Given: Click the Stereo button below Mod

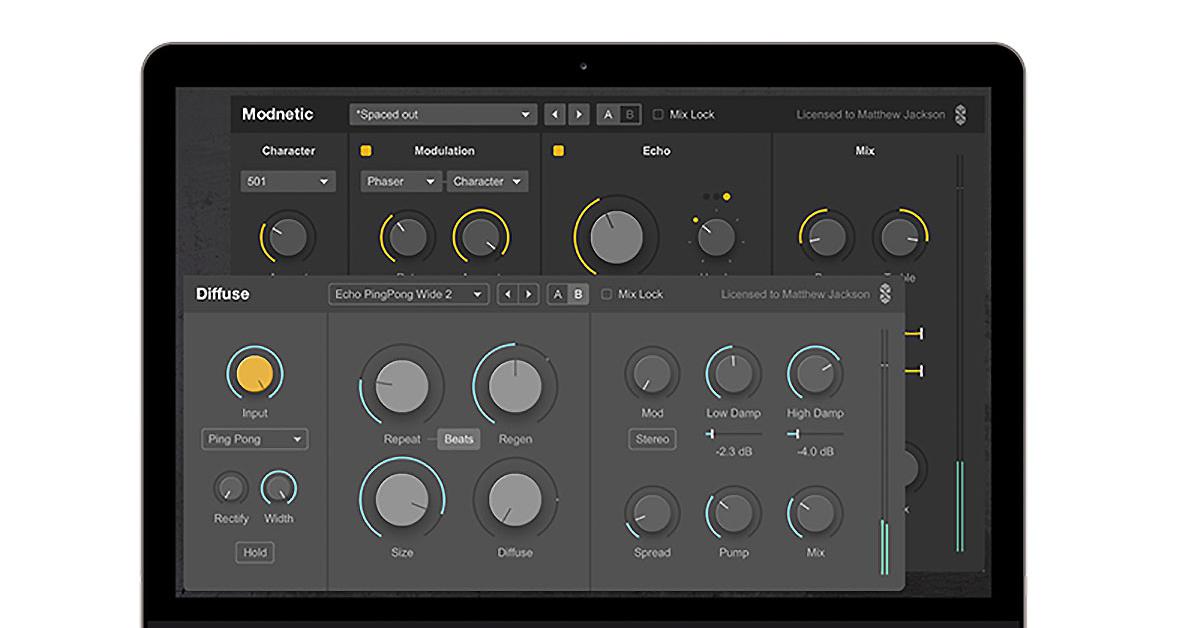Looking at the screenshot, I should point(652,439).
